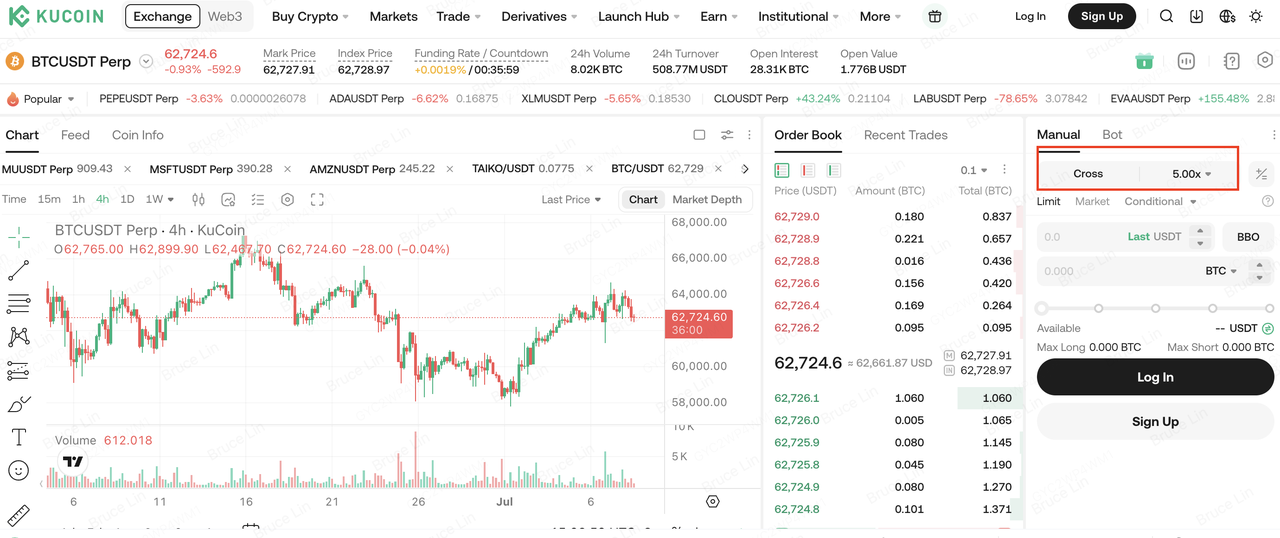Open the calculator icon beside leverage
Viewport: 1280px width, 538px height.
coord(1262,174)
